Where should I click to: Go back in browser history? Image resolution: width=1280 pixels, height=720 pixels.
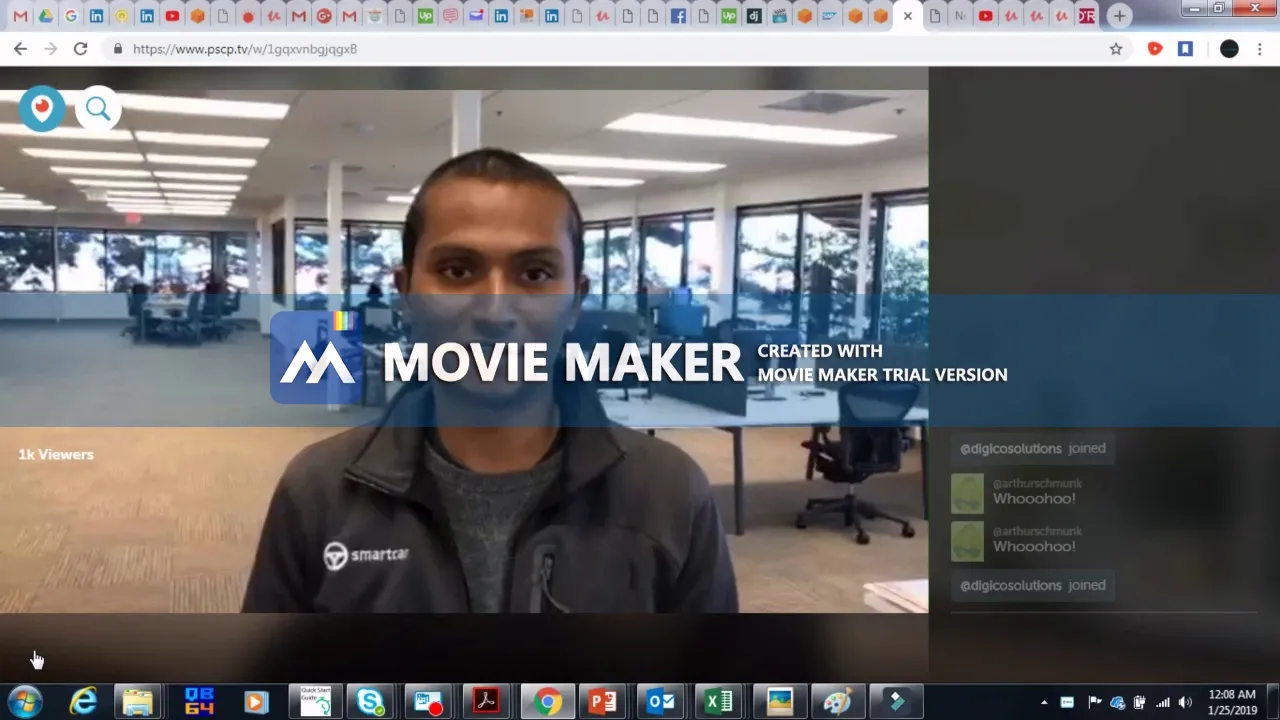[x=20, y=48]
